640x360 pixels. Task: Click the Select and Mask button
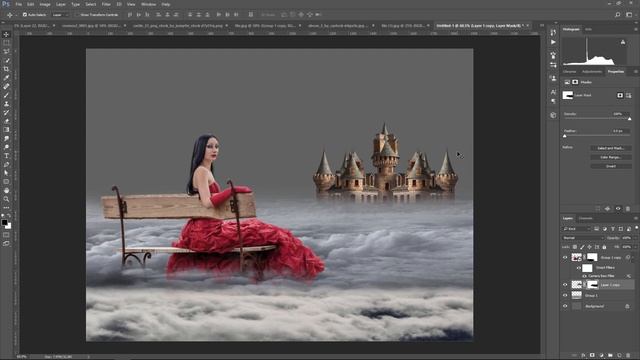[x=611, y=148]
